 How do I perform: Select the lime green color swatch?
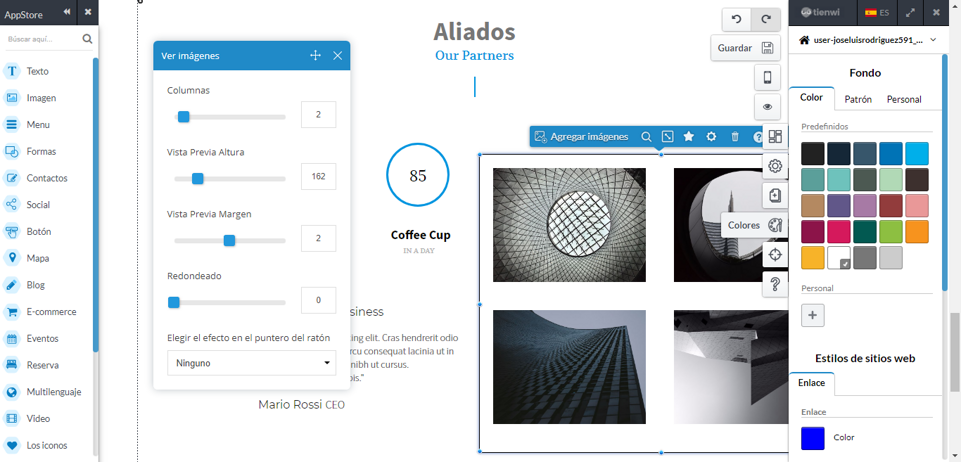coord(891,232)
